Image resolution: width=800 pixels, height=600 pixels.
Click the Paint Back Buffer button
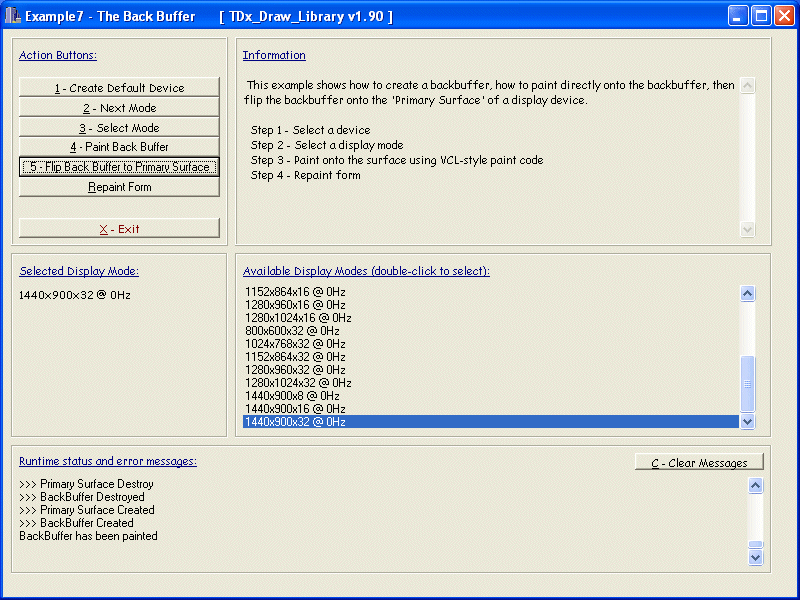coord(119,147)
